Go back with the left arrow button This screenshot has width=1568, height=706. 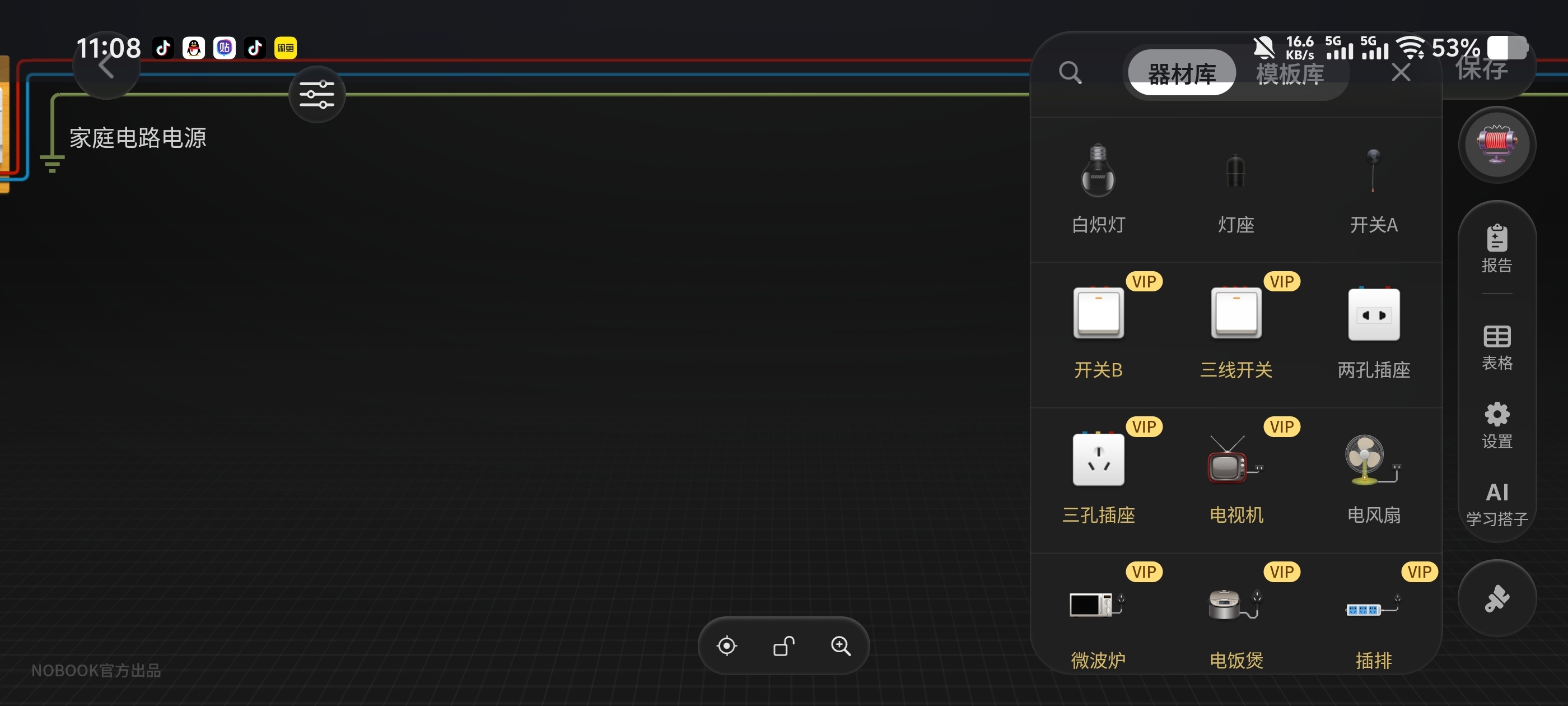pyautogui.click(x=106, y=66)
